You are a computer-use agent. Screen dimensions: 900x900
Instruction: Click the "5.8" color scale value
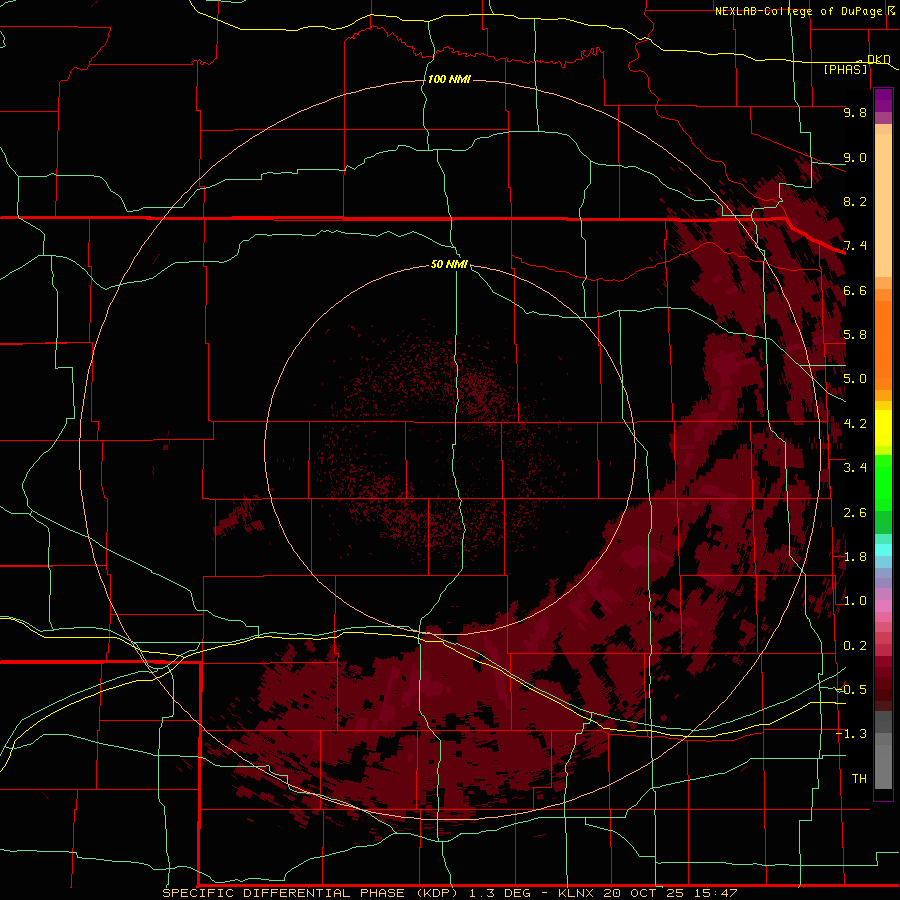coord(855,335)
